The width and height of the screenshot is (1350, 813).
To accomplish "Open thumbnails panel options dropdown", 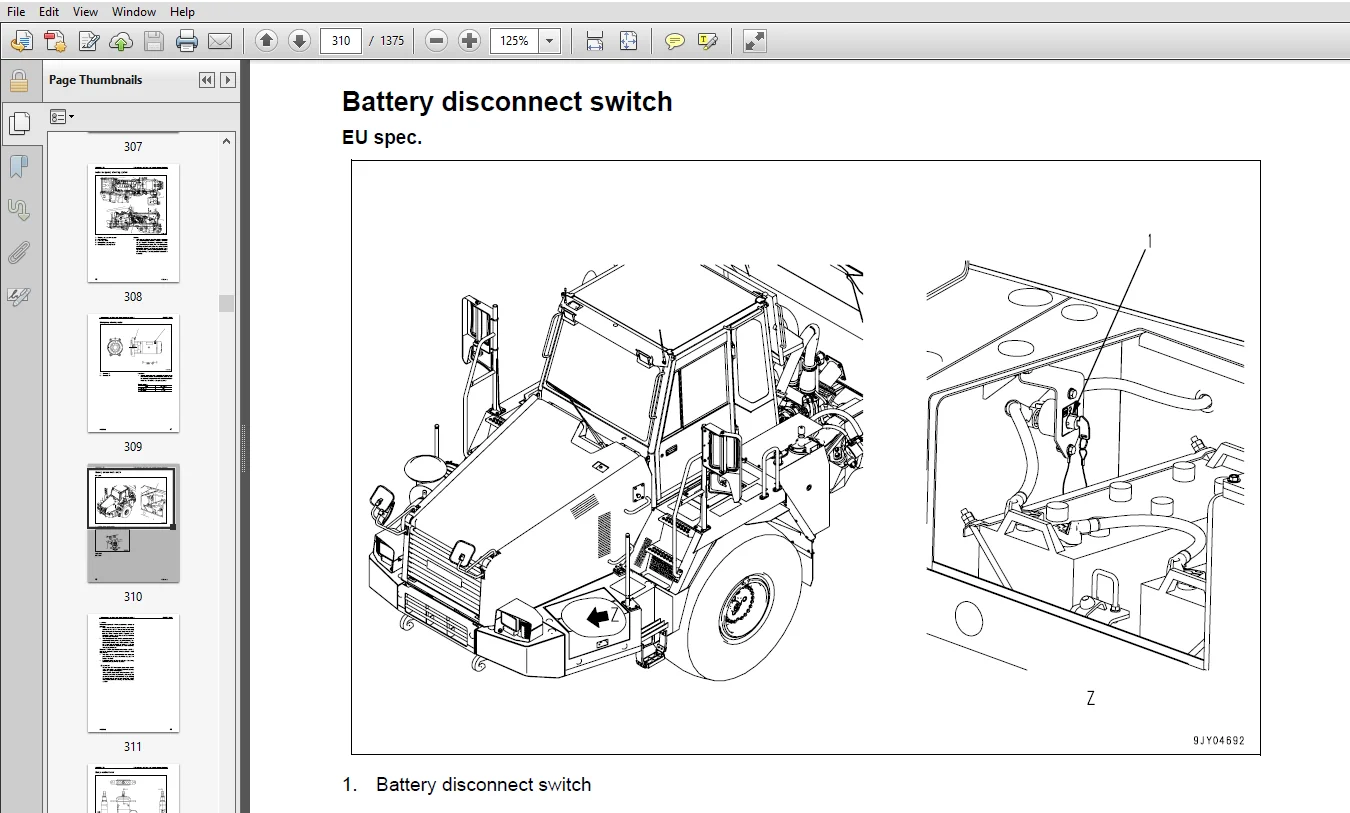I will (62, 117).
